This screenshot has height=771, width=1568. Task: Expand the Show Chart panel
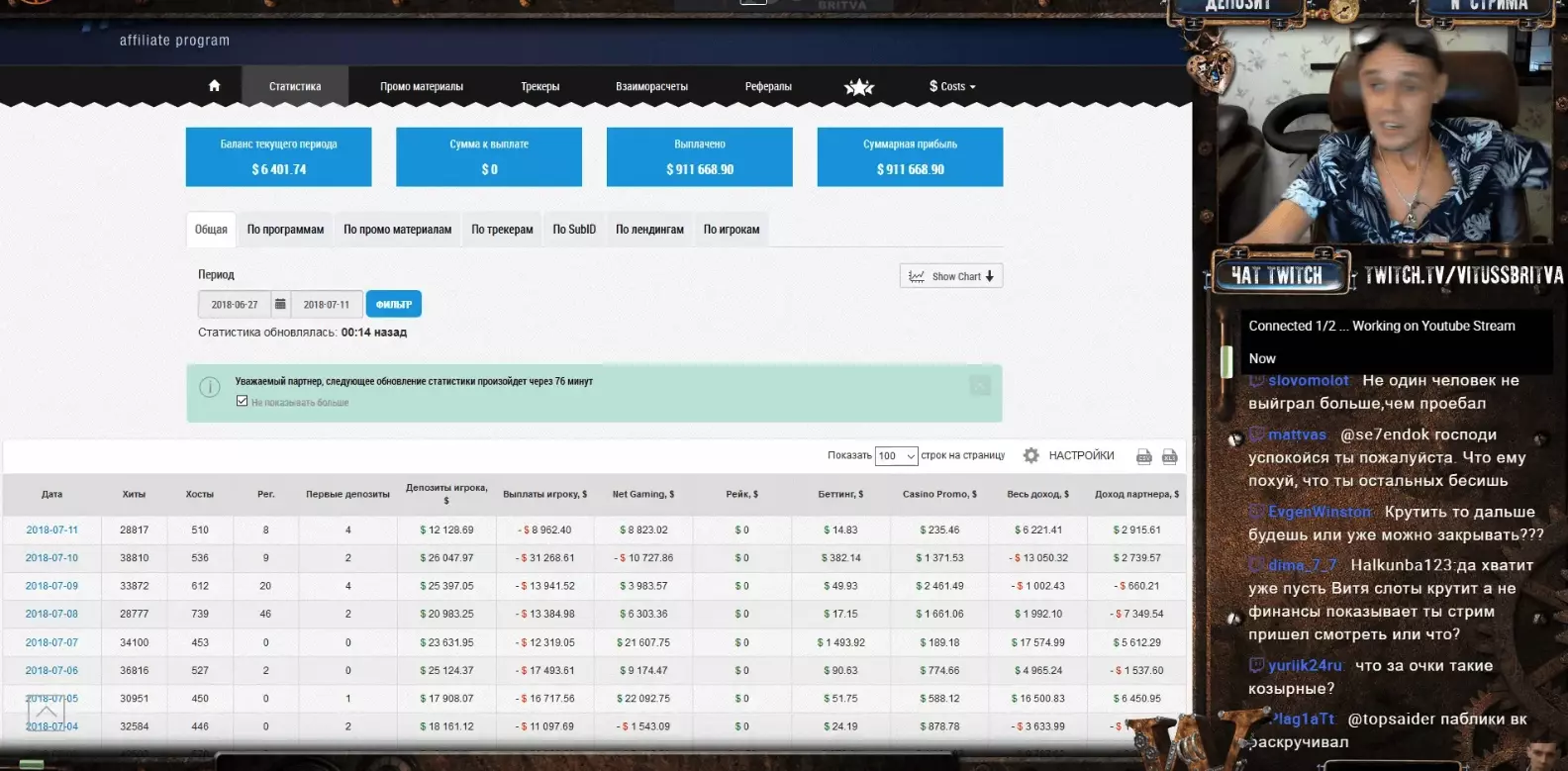(950, 276)
